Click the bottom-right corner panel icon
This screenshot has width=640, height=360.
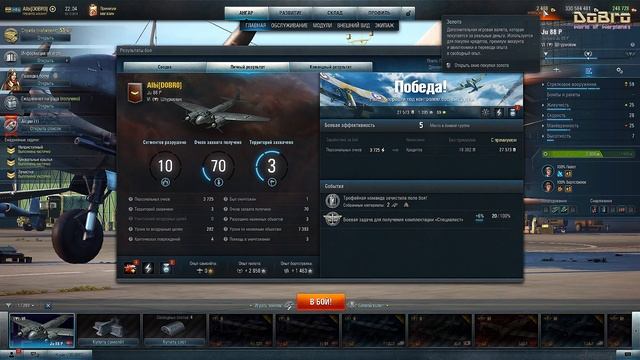pyautogui.click(x=627, y=354)
